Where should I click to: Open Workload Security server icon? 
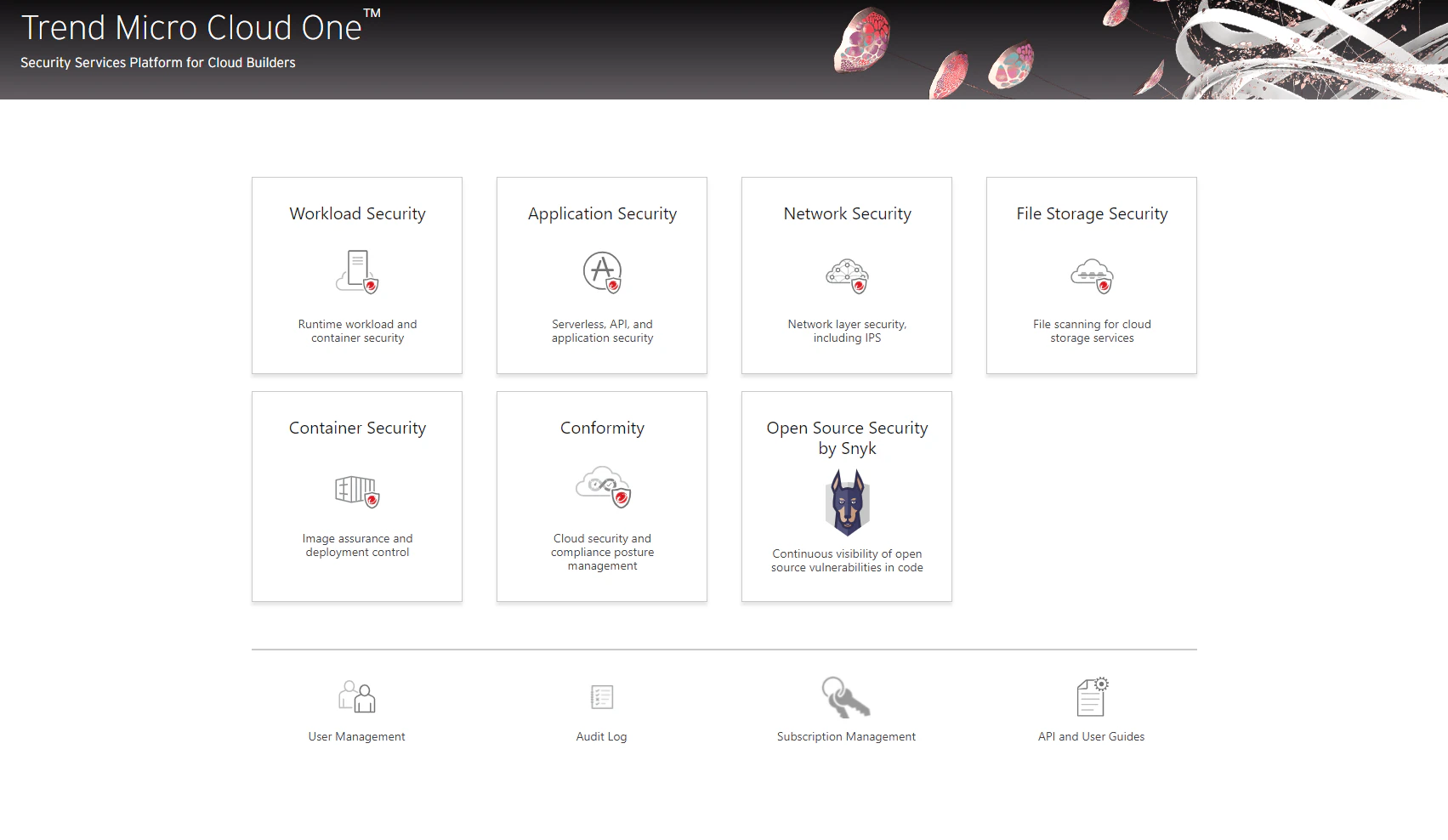coord(357,272)
